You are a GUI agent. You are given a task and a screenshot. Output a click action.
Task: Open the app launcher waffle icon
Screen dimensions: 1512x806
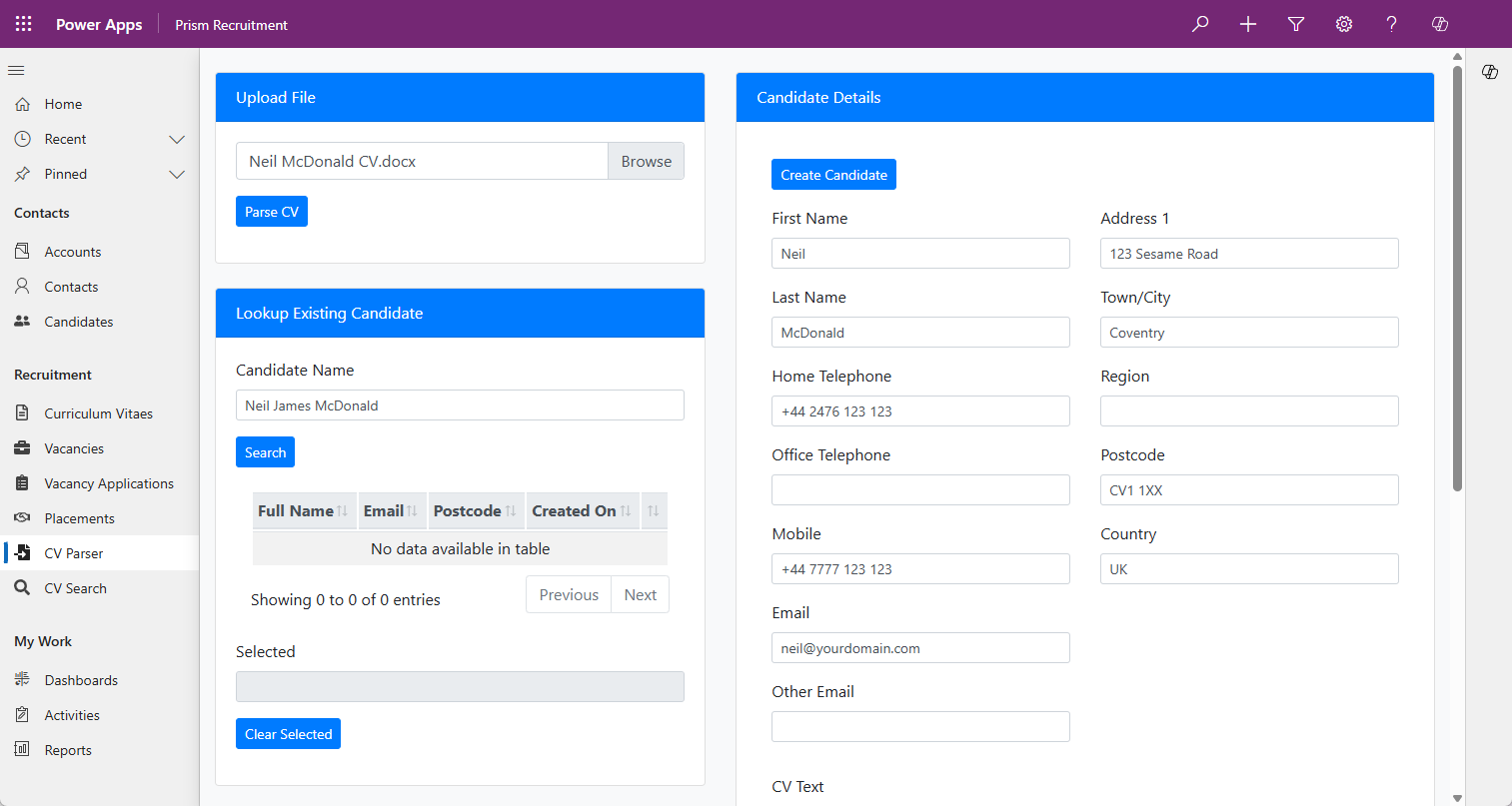(24, 24)
